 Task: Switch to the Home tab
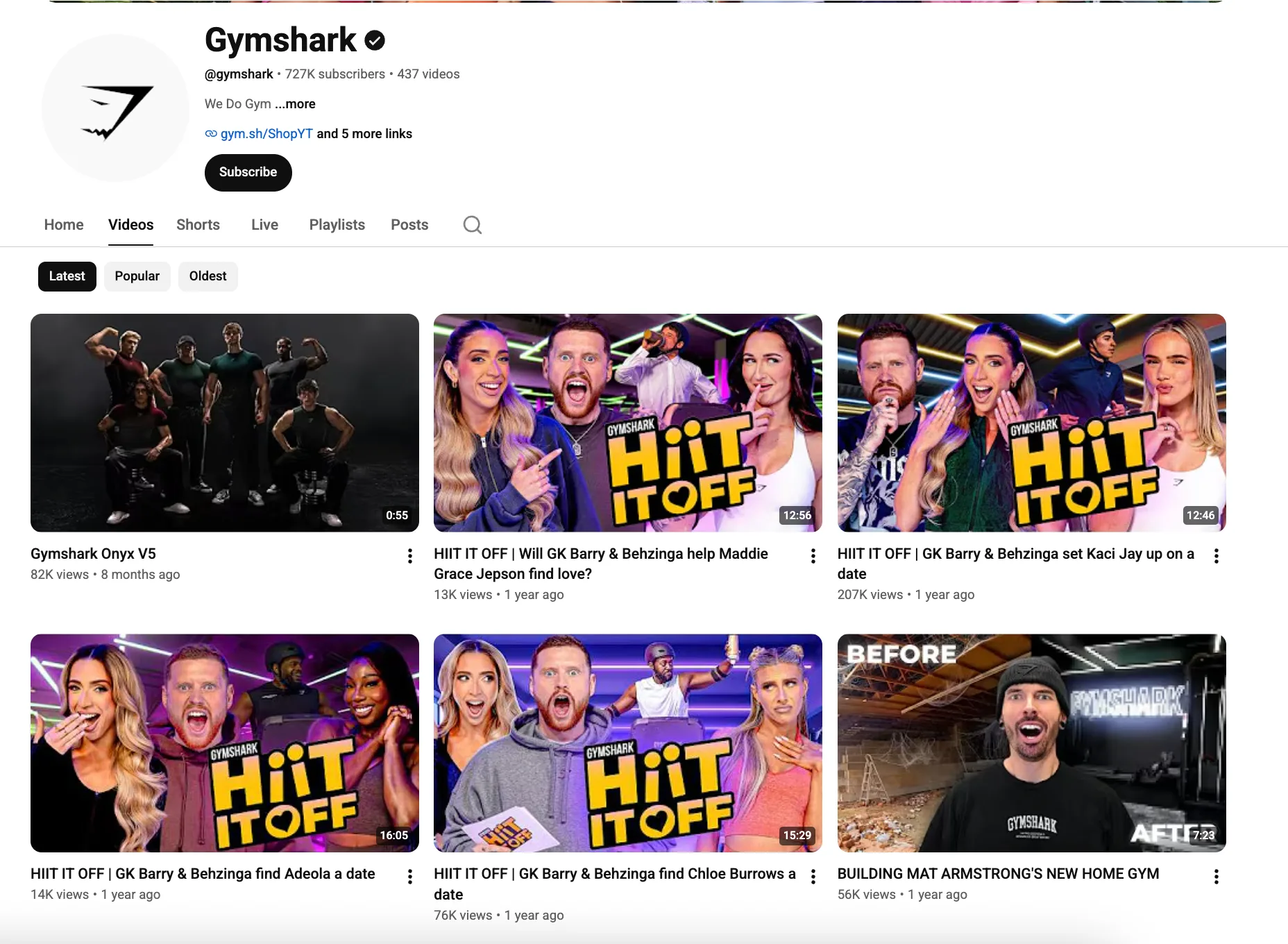click(64, 225)
